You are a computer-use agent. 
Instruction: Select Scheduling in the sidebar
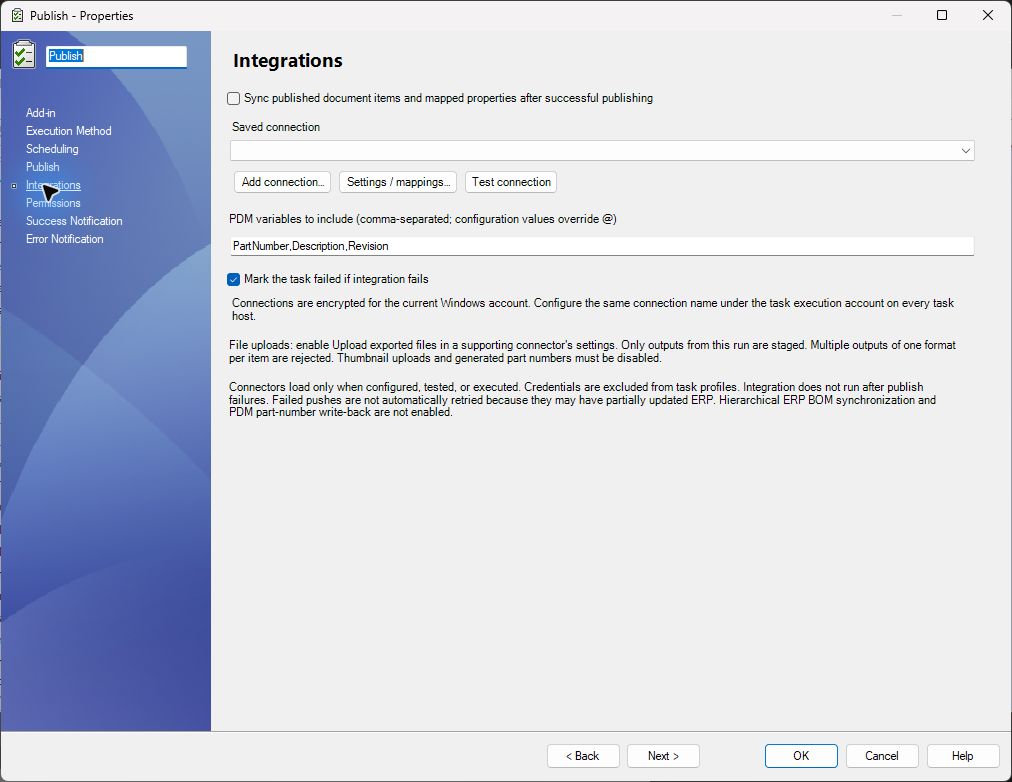pos(52,149)
